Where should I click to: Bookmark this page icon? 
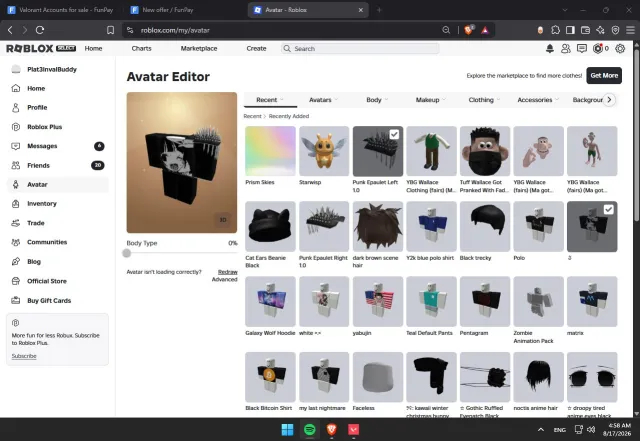coord(110,30)
